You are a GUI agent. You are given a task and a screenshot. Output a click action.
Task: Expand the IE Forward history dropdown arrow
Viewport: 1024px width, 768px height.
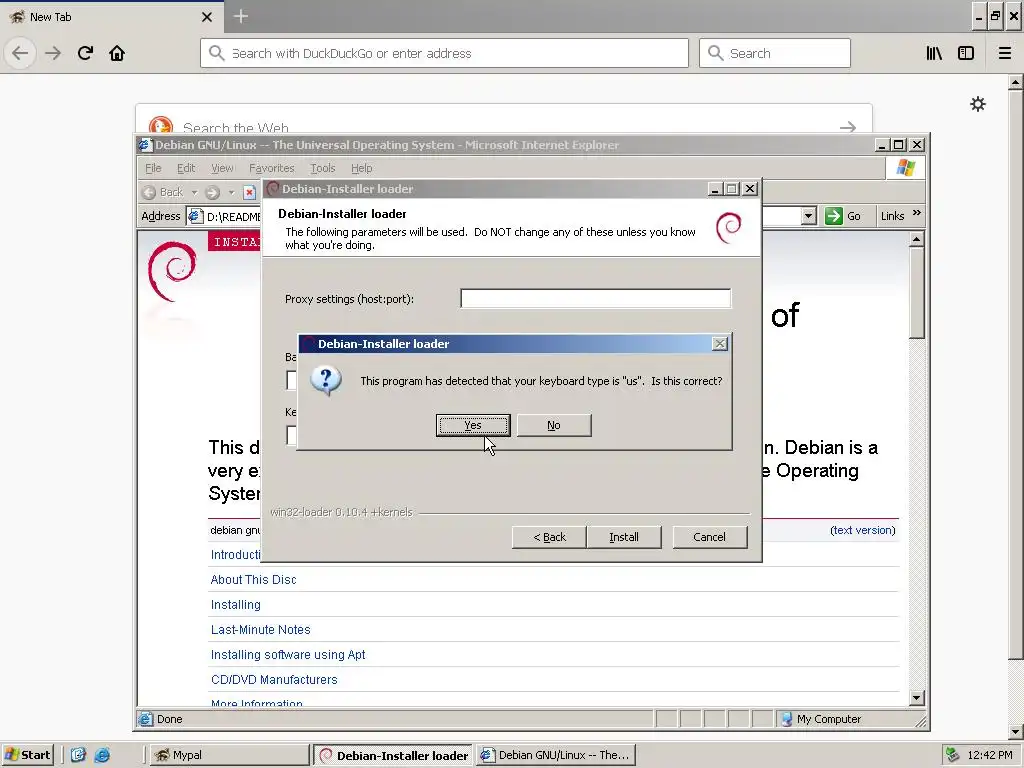[x=231, y=192]
